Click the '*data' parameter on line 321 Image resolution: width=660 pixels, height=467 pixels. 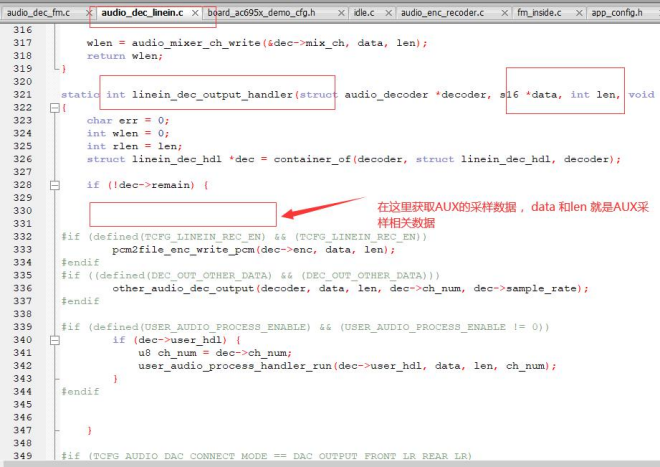543,95
